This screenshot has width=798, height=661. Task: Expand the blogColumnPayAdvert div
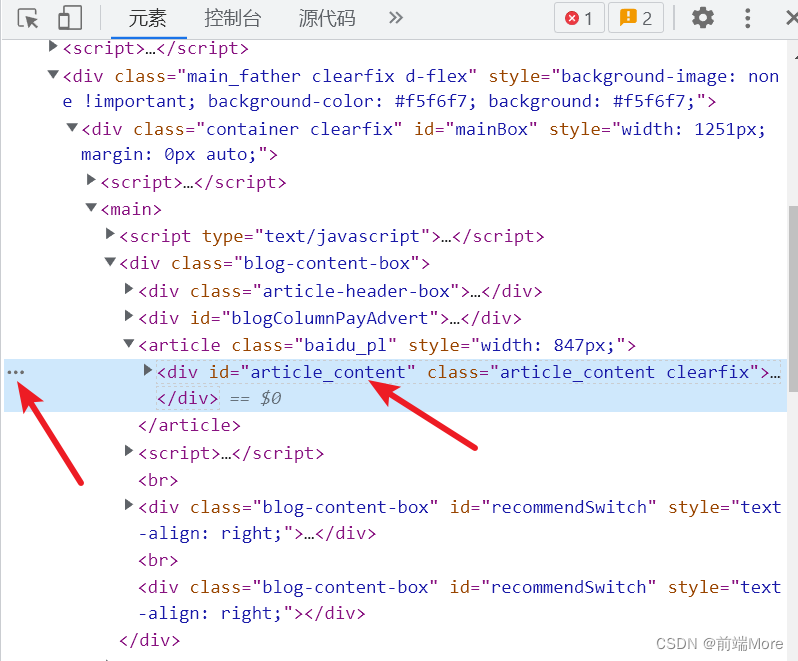129,317
